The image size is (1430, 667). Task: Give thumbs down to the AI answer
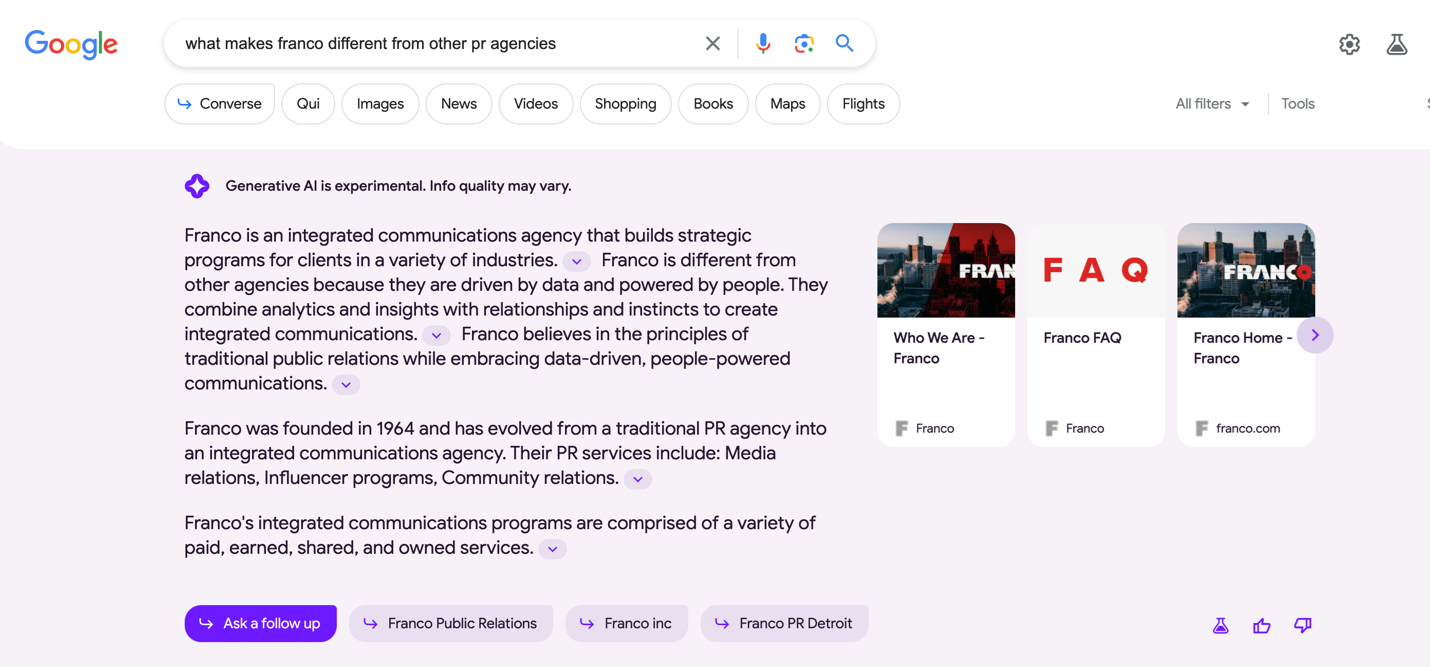[1303, 625]
